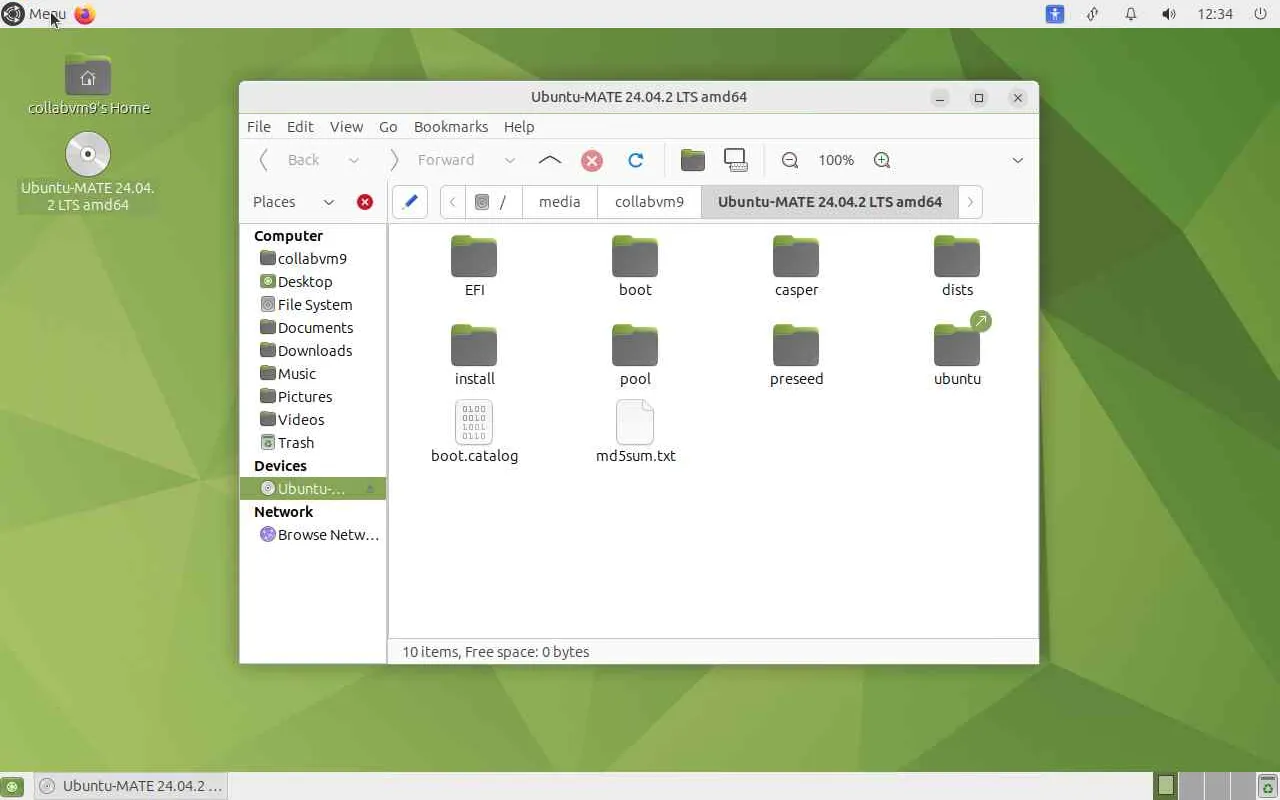Eject the Ubuntu-MATE disc in sidebar
1280x800 pixels.
coord(369,489)
